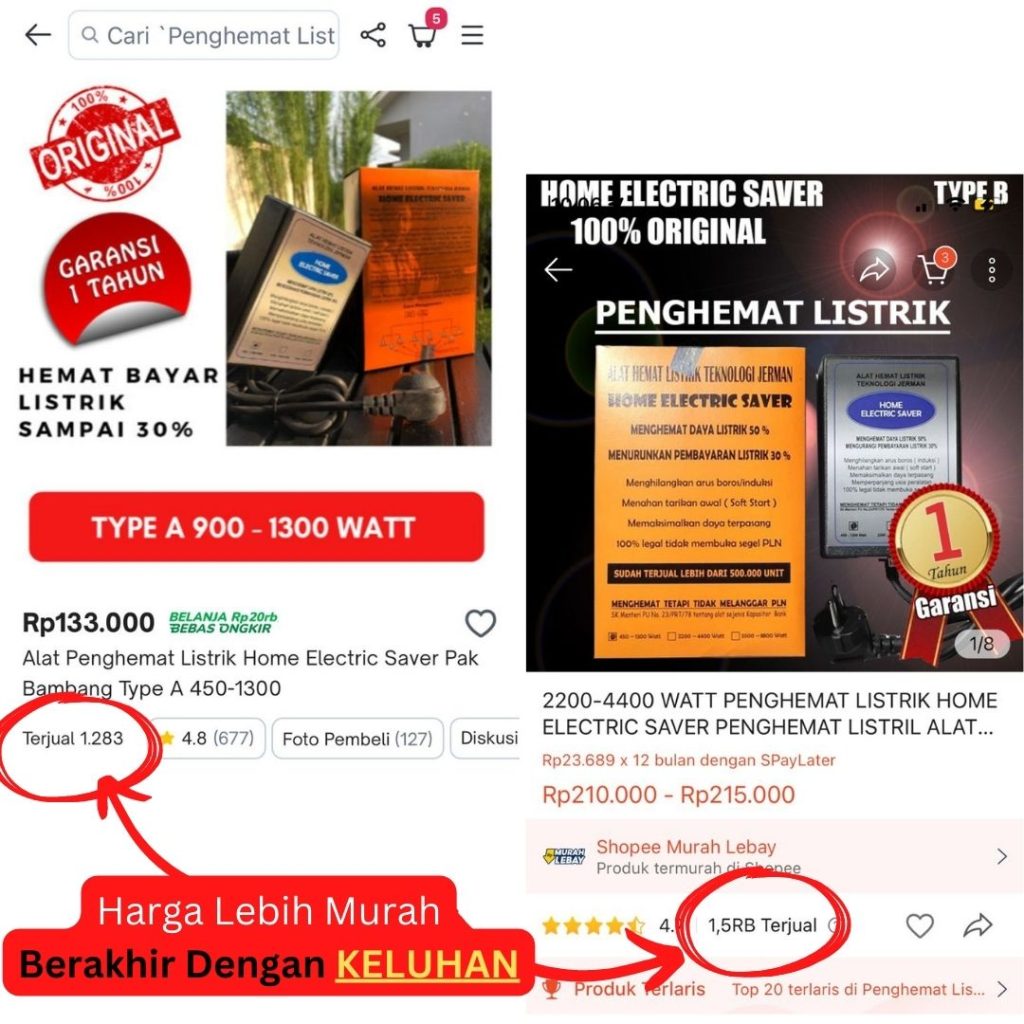Select the Diskusi tab
1024x1024 pixels.
[x=487, y=739]
